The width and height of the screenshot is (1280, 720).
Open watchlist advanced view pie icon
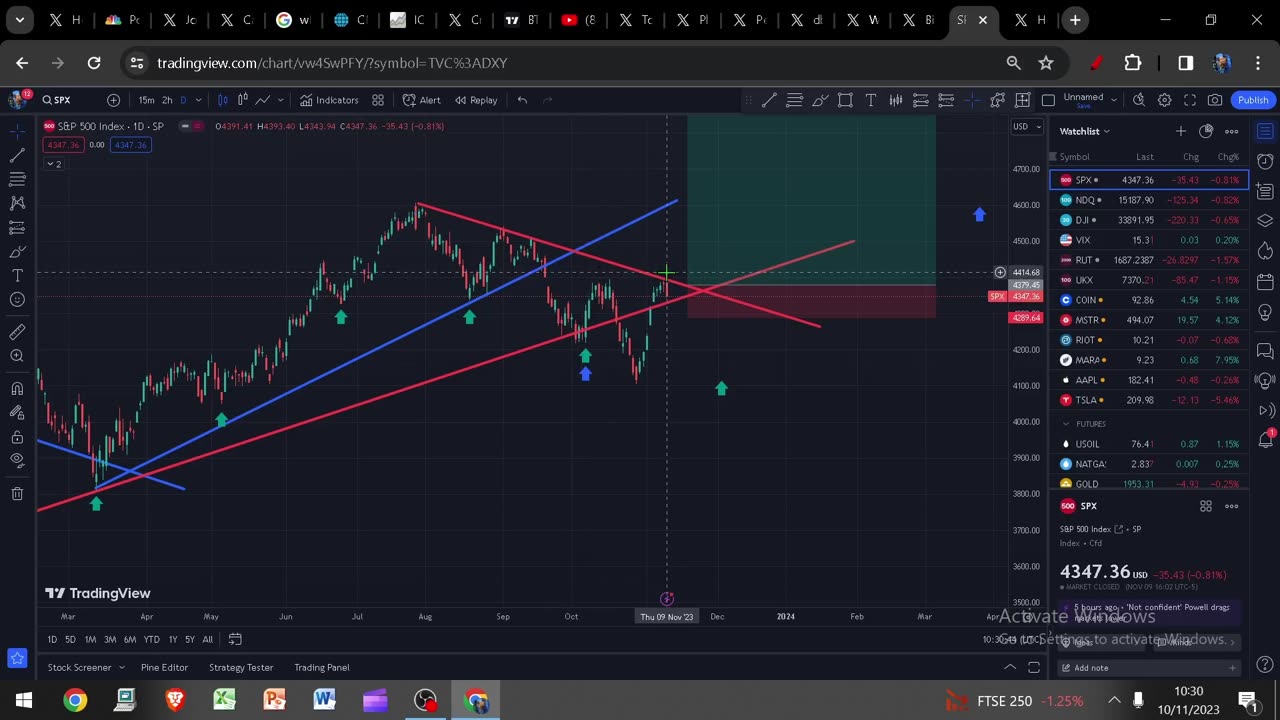pyautogui.click(x=1206, y=131)
